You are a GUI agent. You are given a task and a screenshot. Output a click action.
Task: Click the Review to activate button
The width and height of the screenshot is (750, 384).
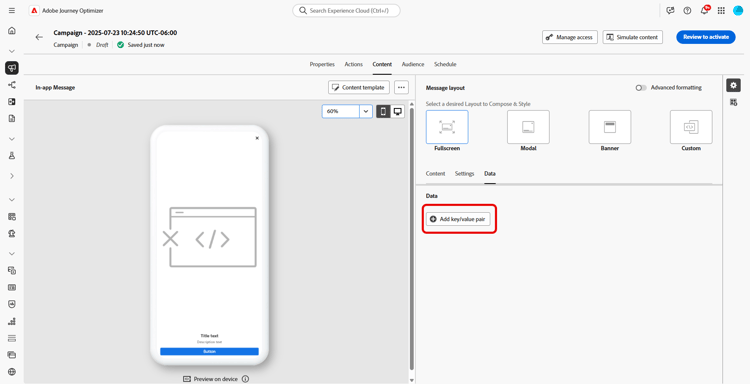pyautogui.click(x=706, y=37)
